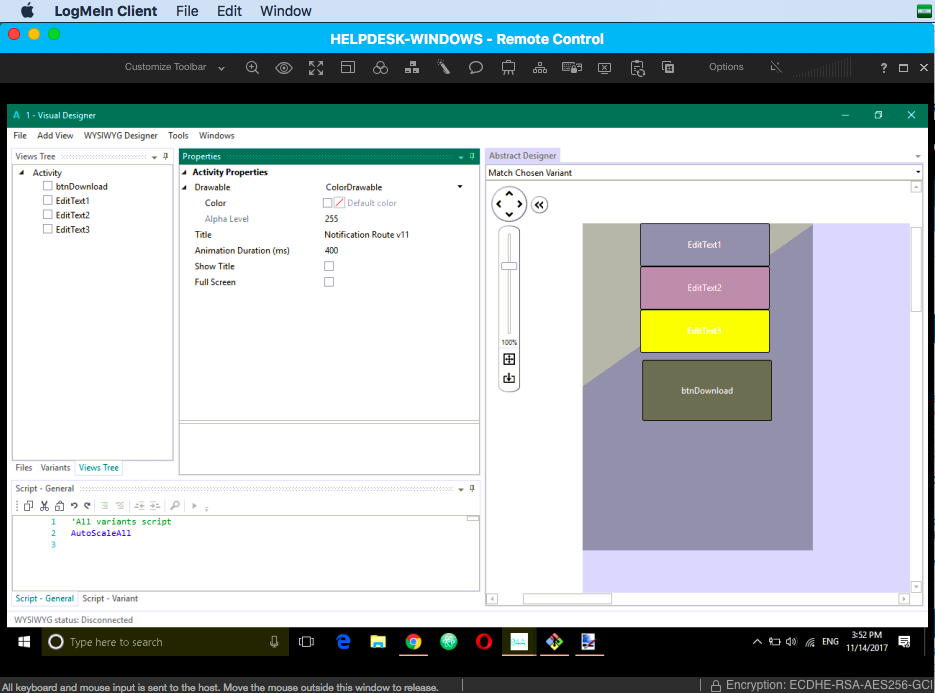Open the Match Chosen Variant dropdown
935x693 pixels.
pyautogui.click(x=917, y=173)
